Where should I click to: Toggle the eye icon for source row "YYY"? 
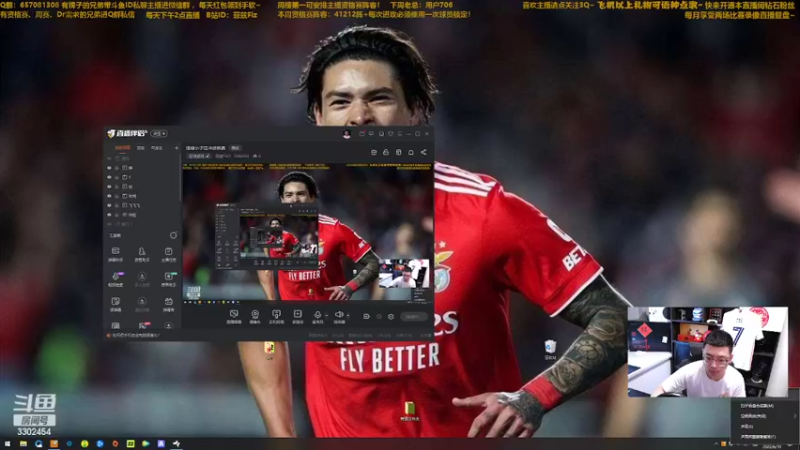tap(109, 205)
